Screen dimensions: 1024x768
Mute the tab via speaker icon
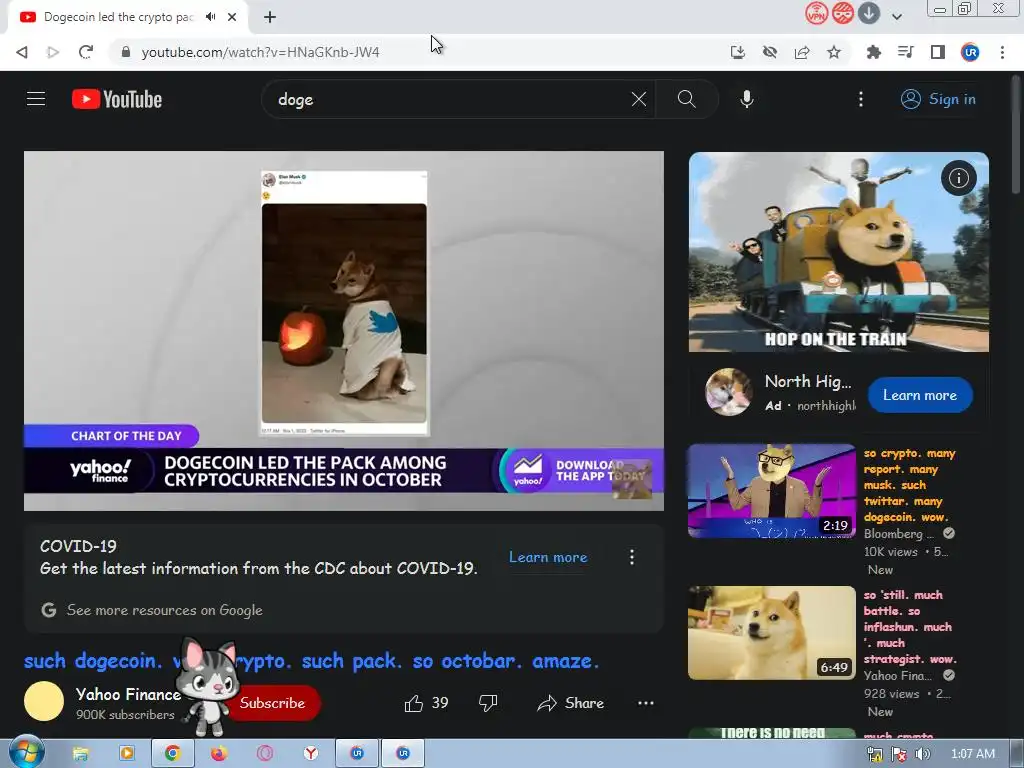click(210, 17)
